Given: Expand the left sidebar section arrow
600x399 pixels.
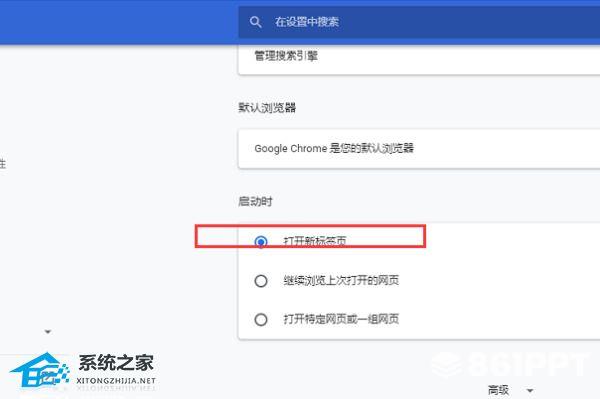Looking at the screenshot, I should [x=48, y=332].
